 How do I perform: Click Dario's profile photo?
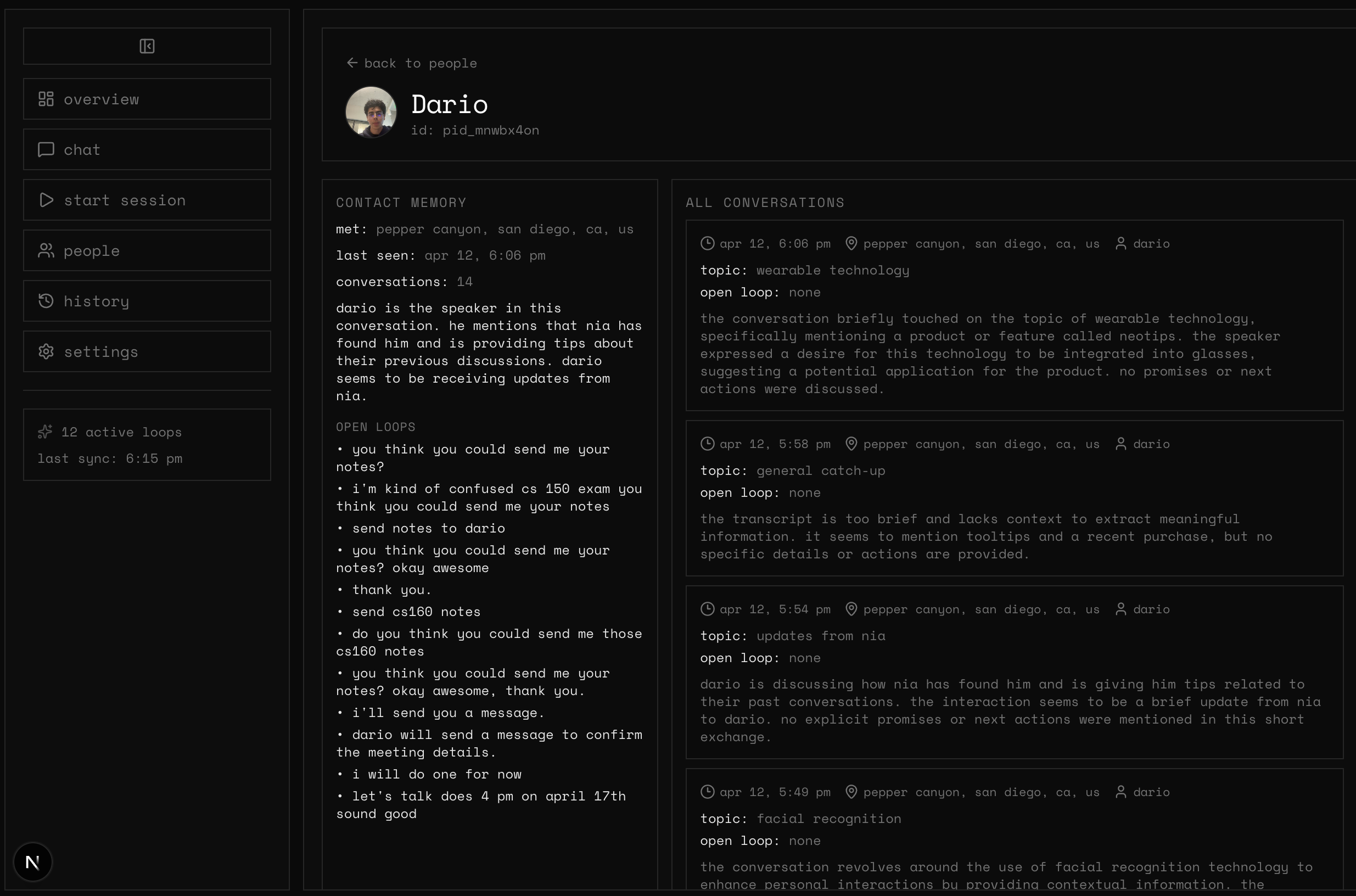[x=371, y=112]
